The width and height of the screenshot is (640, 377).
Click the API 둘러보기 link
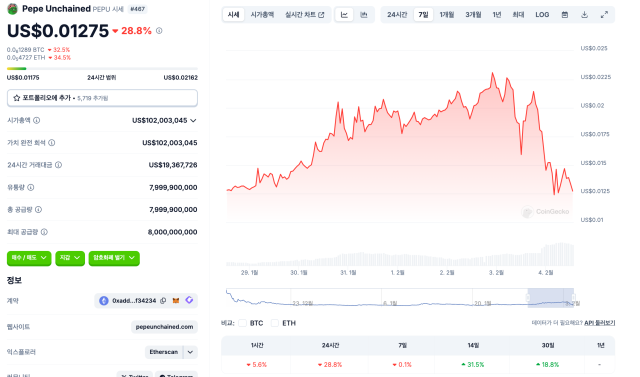(x=600, y=323)
